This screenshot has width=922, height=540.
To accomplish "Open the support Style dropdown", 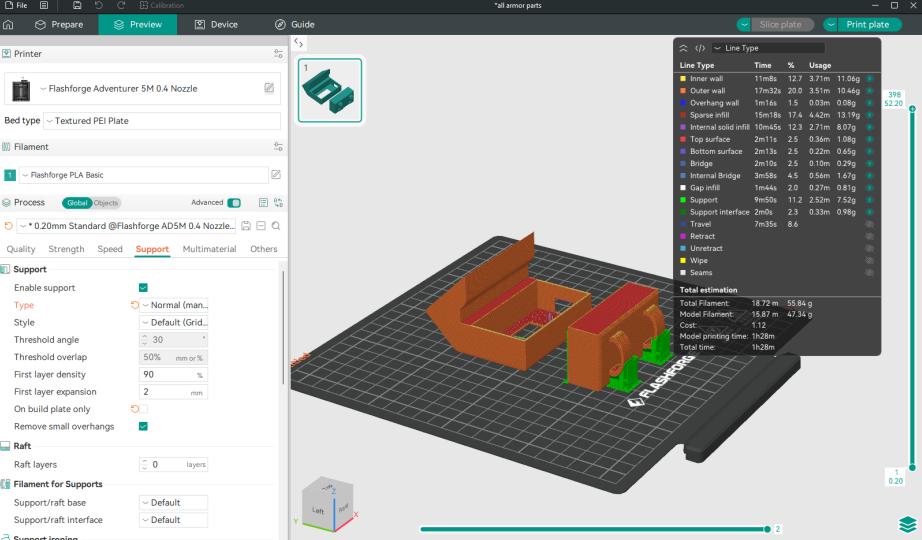I will 174,322.
